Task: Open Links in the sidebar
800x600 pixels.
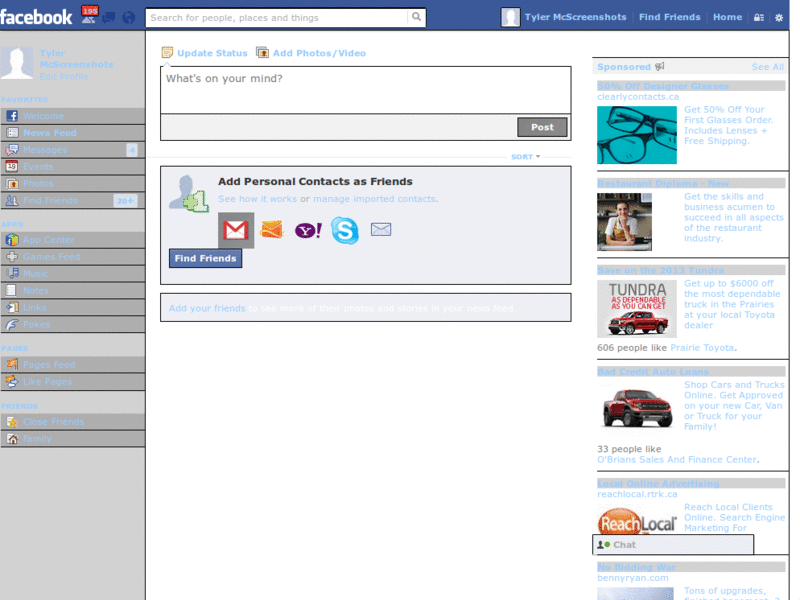Action: pos(72,307)
